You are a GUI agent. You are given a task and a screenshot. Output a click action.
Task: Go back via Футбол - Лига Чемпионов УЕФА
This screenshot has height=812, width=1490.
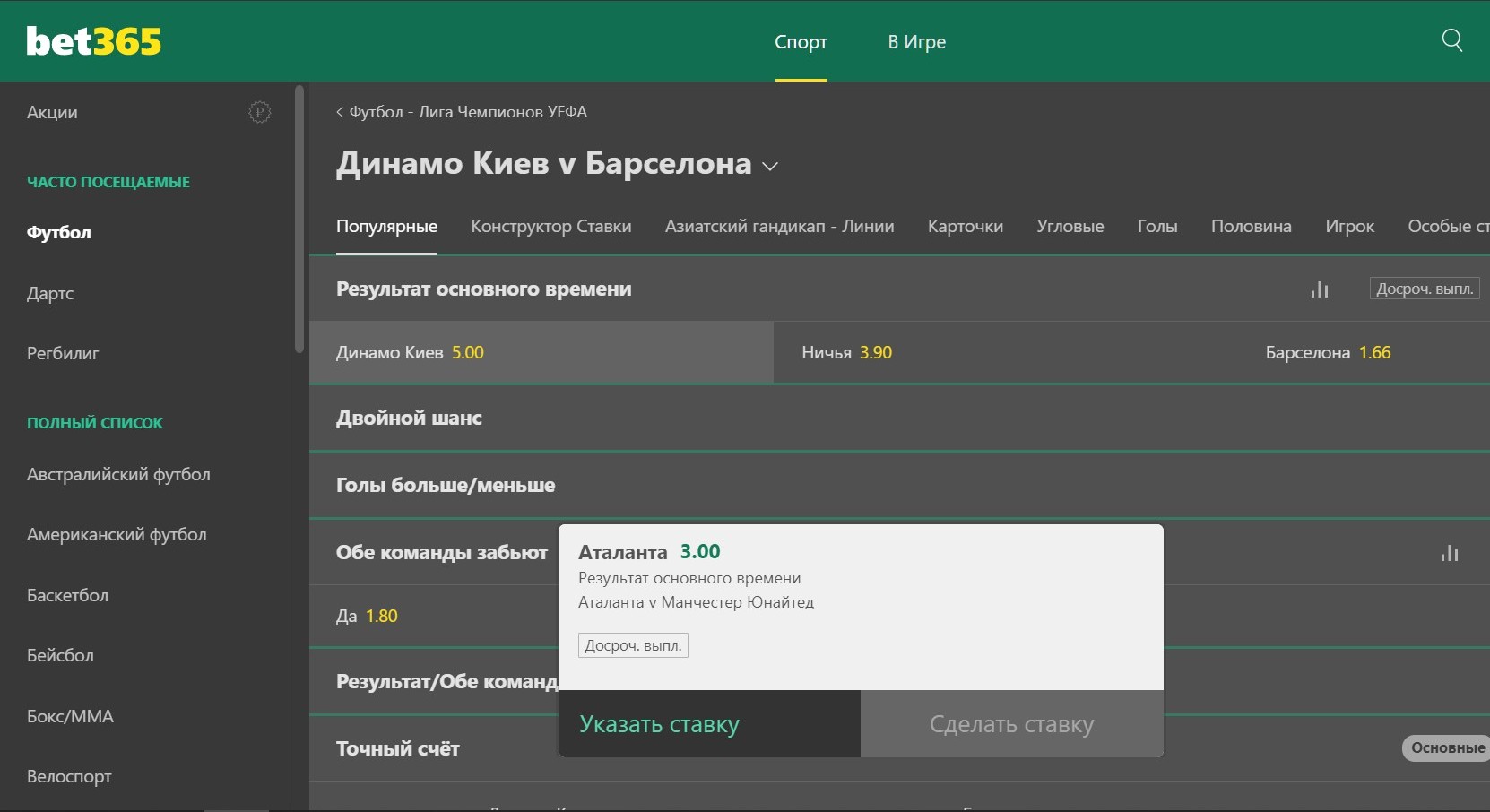(462, 112)
